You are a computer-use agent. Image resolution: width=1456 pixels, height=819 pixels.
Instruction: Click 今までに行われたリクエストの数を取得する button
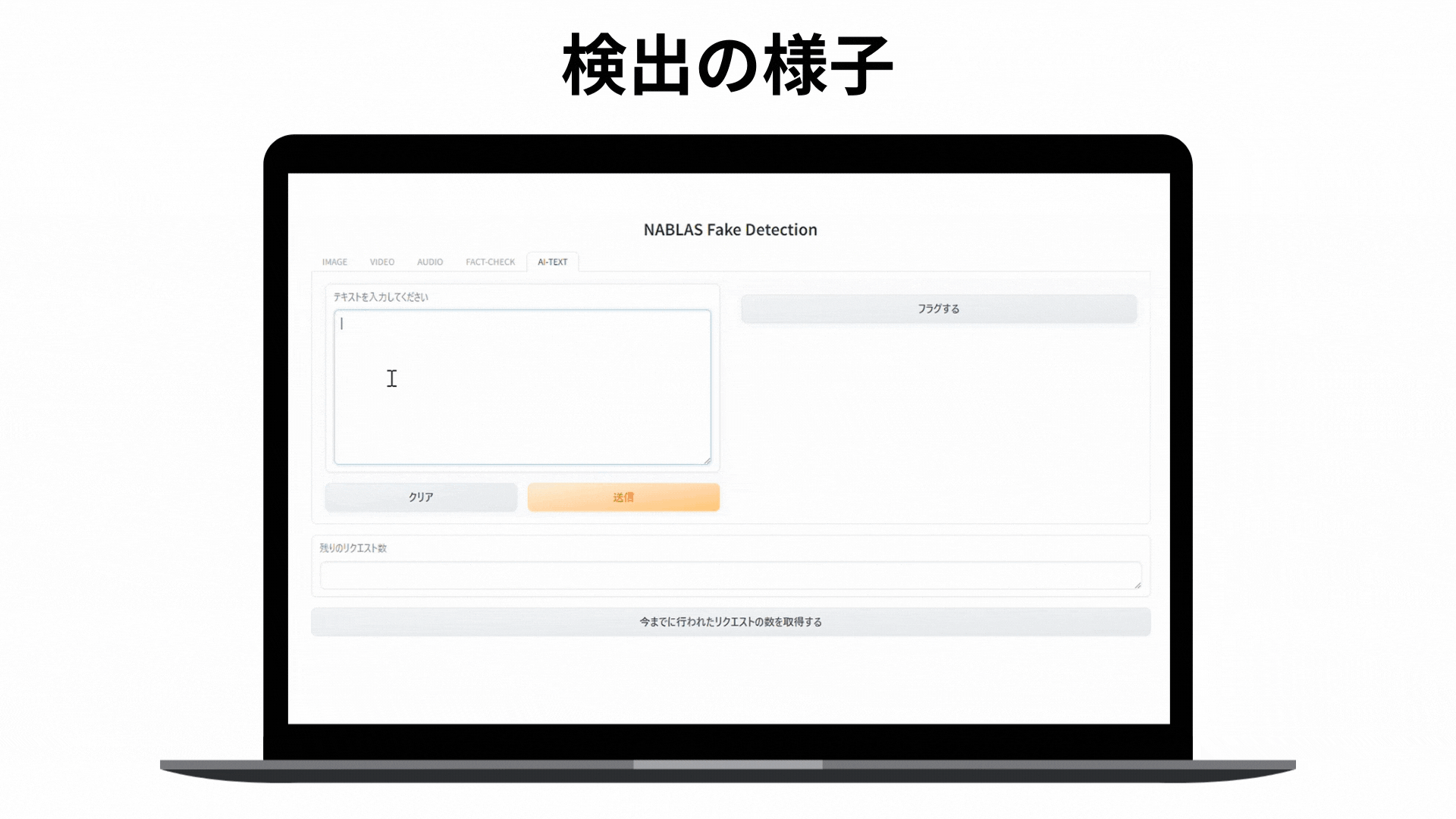coord(730,622)
